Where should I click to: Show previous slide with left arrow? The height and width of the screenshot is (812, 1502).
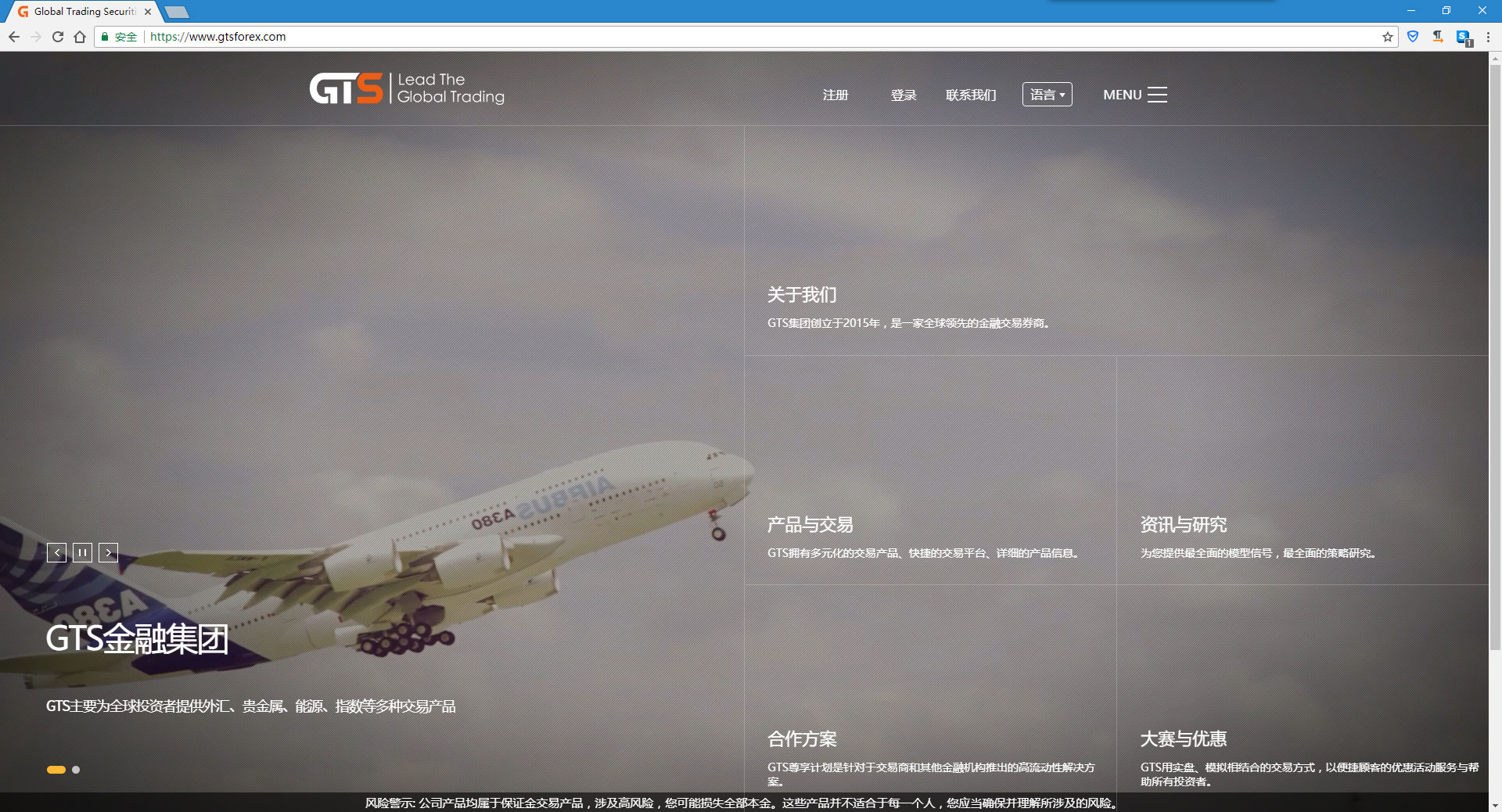pos(57,552)
